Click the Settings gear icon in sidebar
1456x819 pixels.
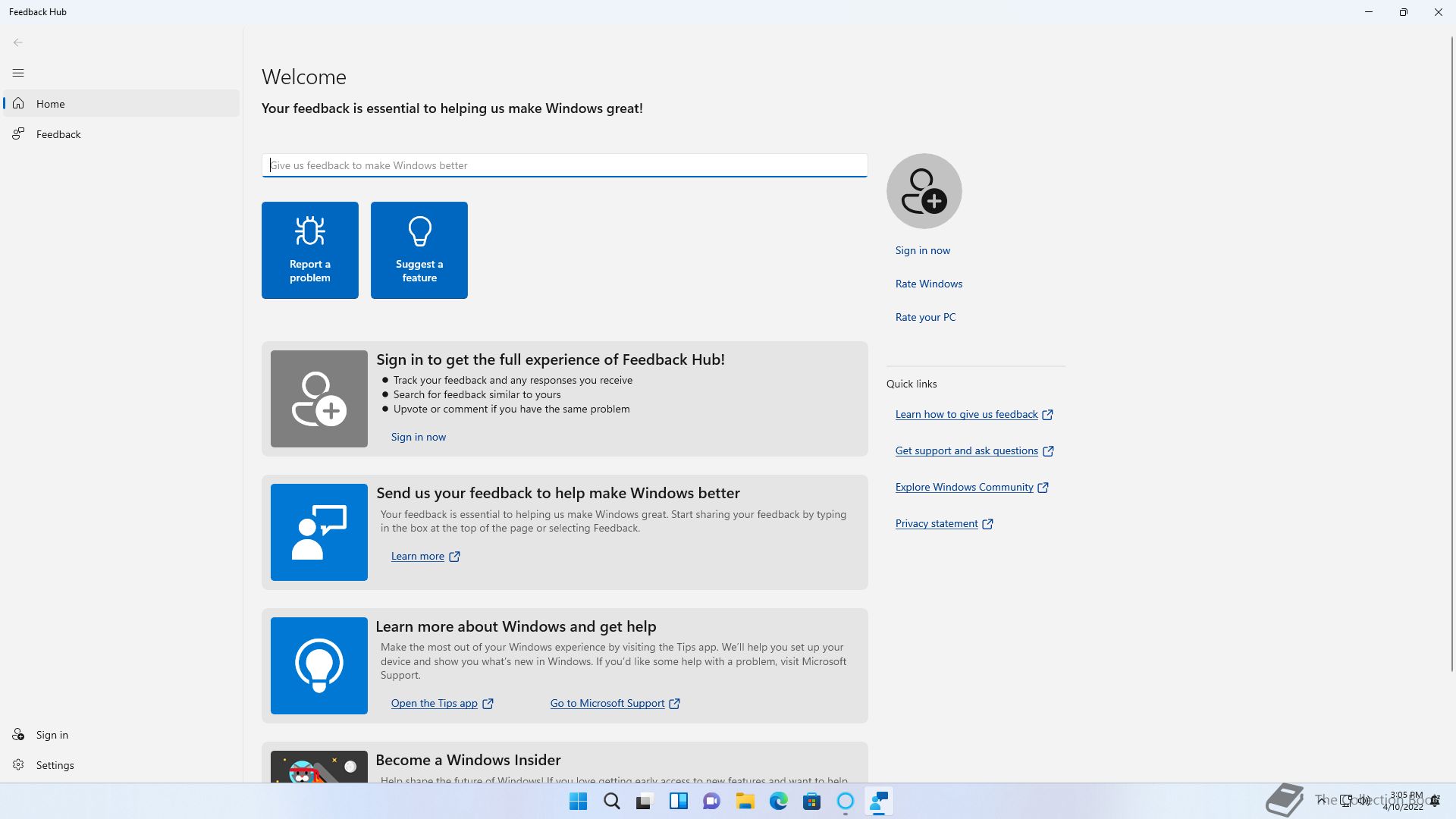18,765
